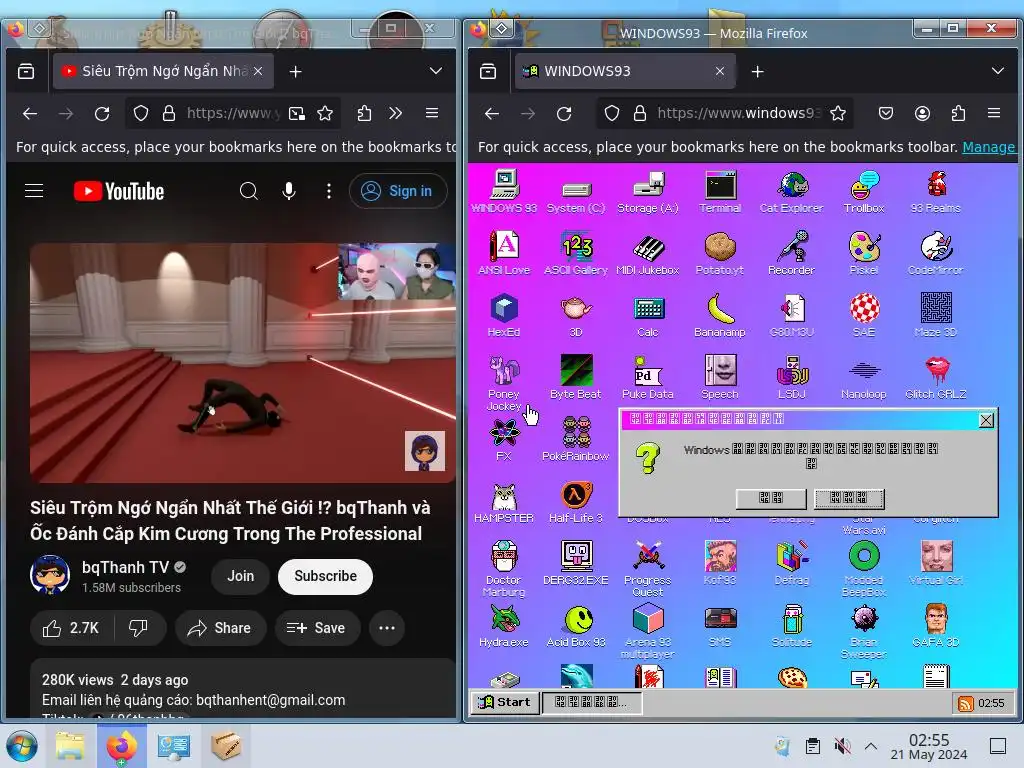The image size is (1024, 768).
Task: Open Cat Explorer browser icon
Action: [792, 192]
